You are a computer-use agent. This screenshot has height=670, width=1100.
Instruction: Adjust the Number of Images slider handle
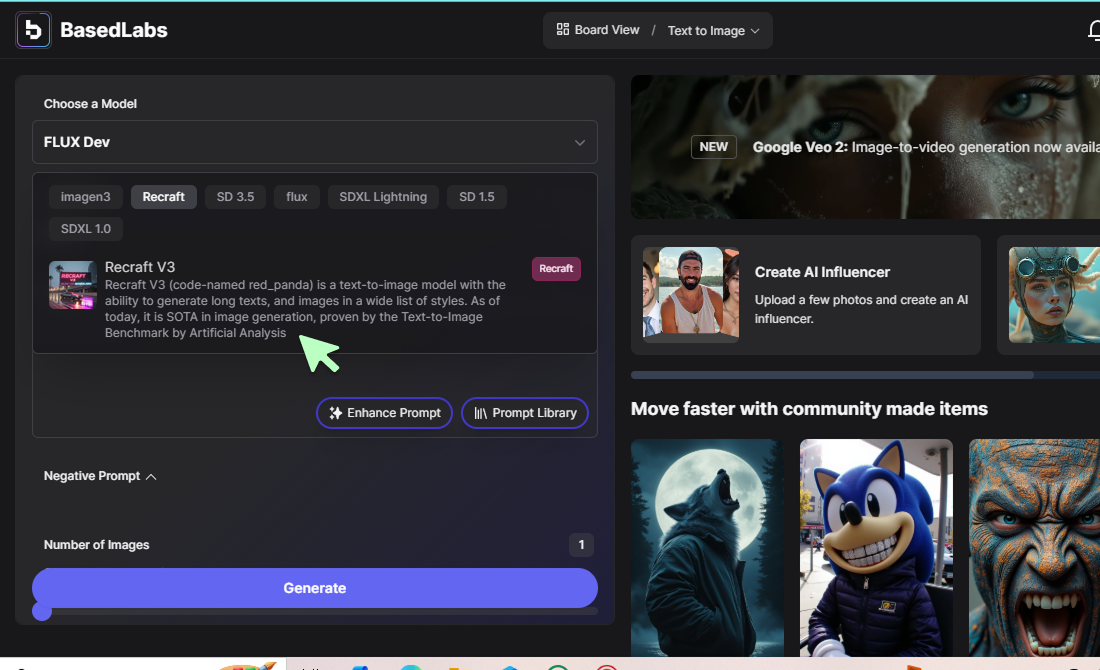tap(42, 612)
